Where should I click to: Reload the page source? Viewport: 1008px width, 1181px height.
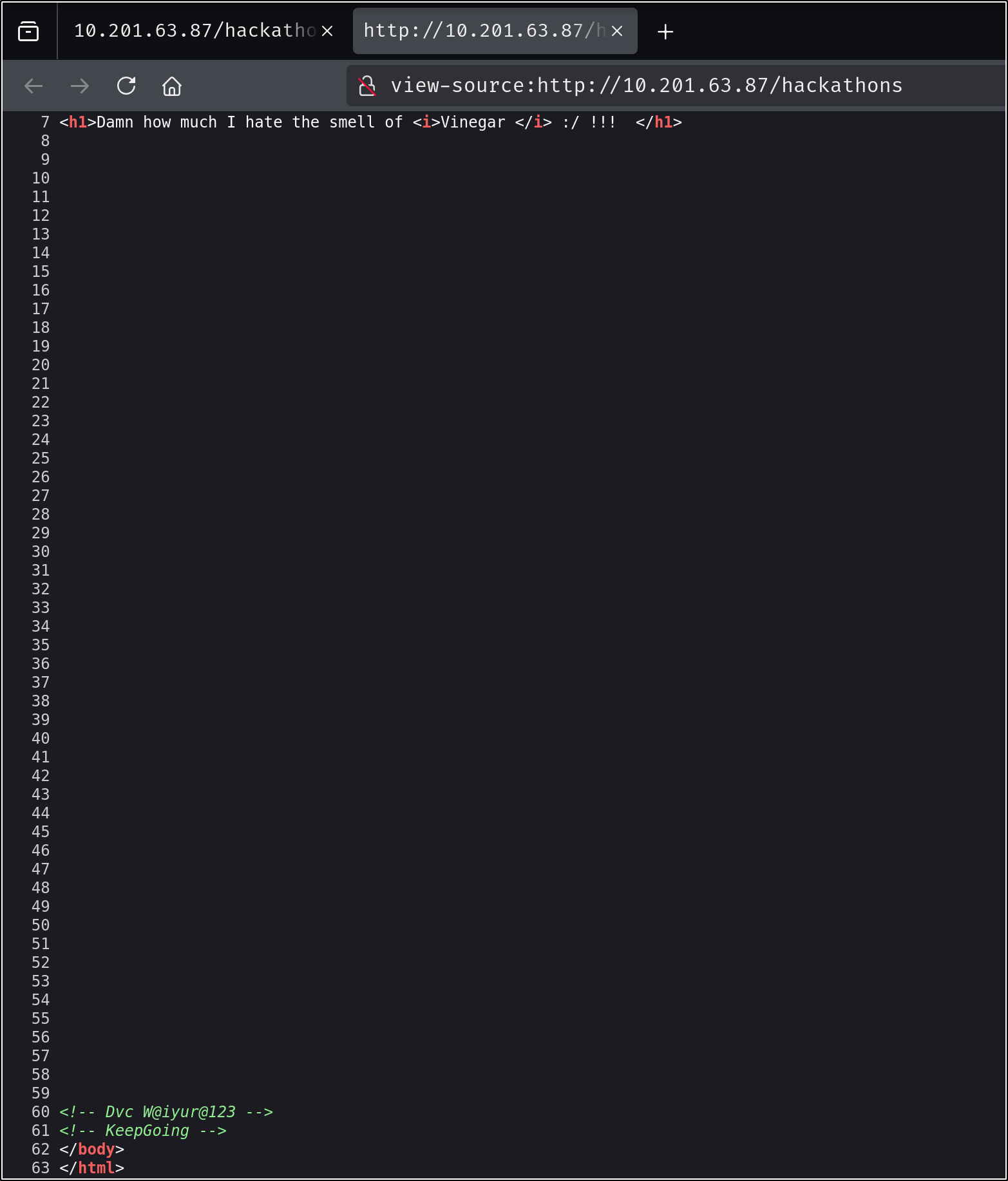tap(126, 86)
